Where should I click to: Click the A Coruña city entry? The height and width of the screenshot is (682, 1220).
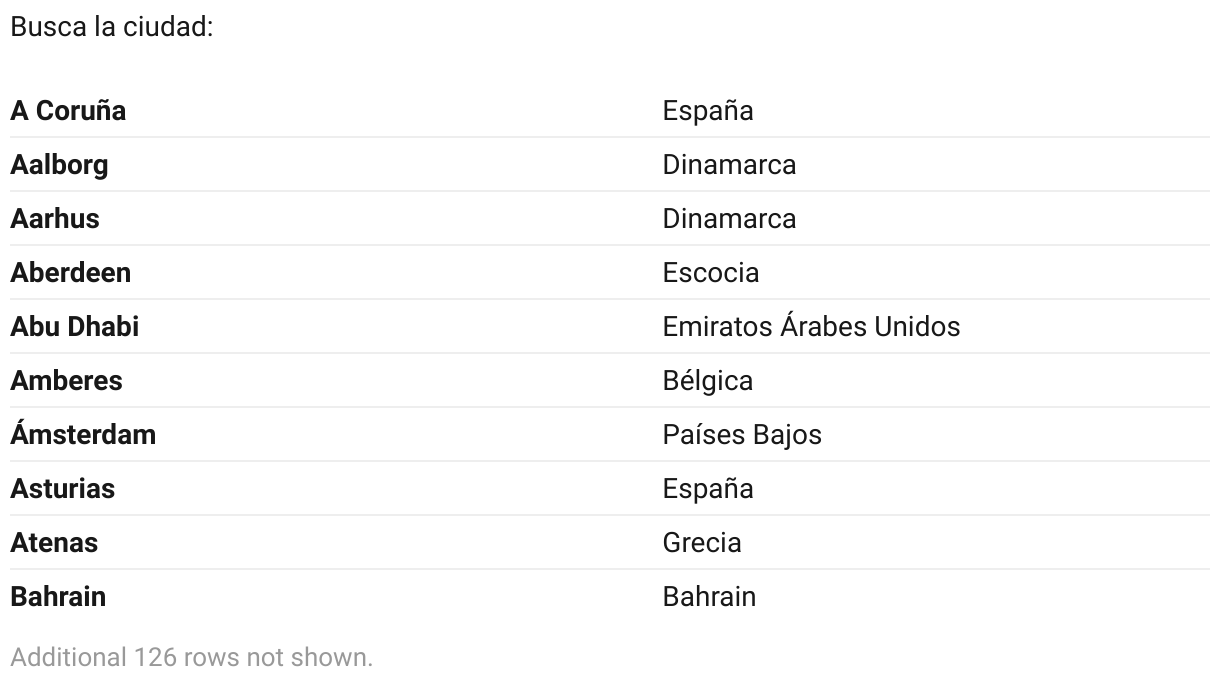(68, 110)
